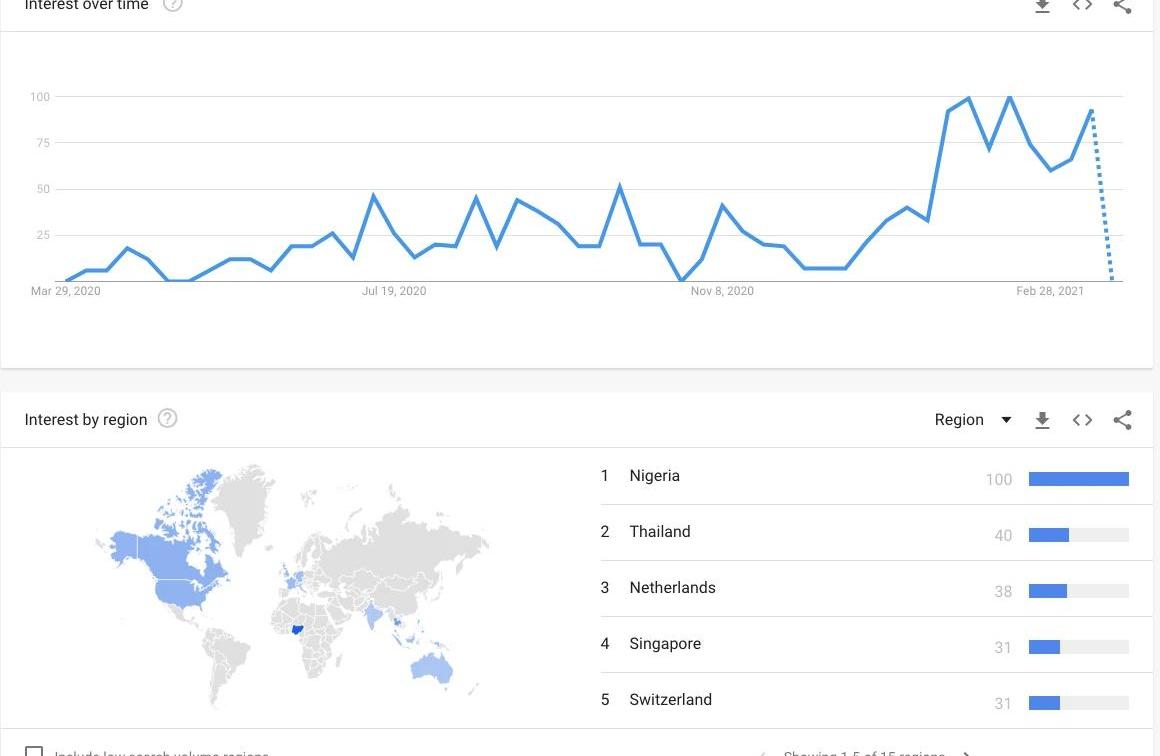This screenshot has width=1160, height=756.
Task: Download the Interest over time chart data
Action: [1042, 6]
